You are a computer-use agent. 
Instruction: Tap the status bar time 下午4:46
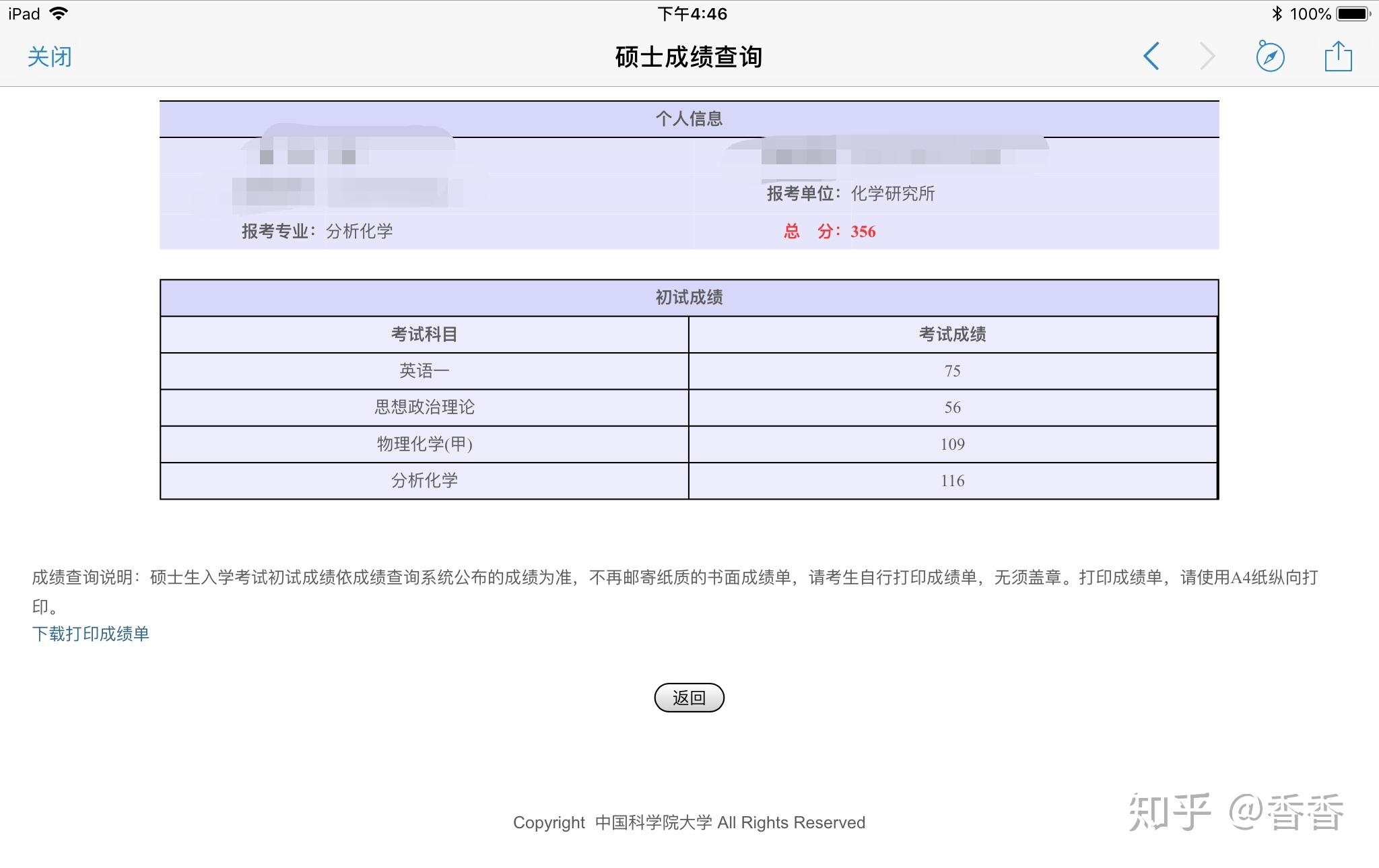point(692,13)
